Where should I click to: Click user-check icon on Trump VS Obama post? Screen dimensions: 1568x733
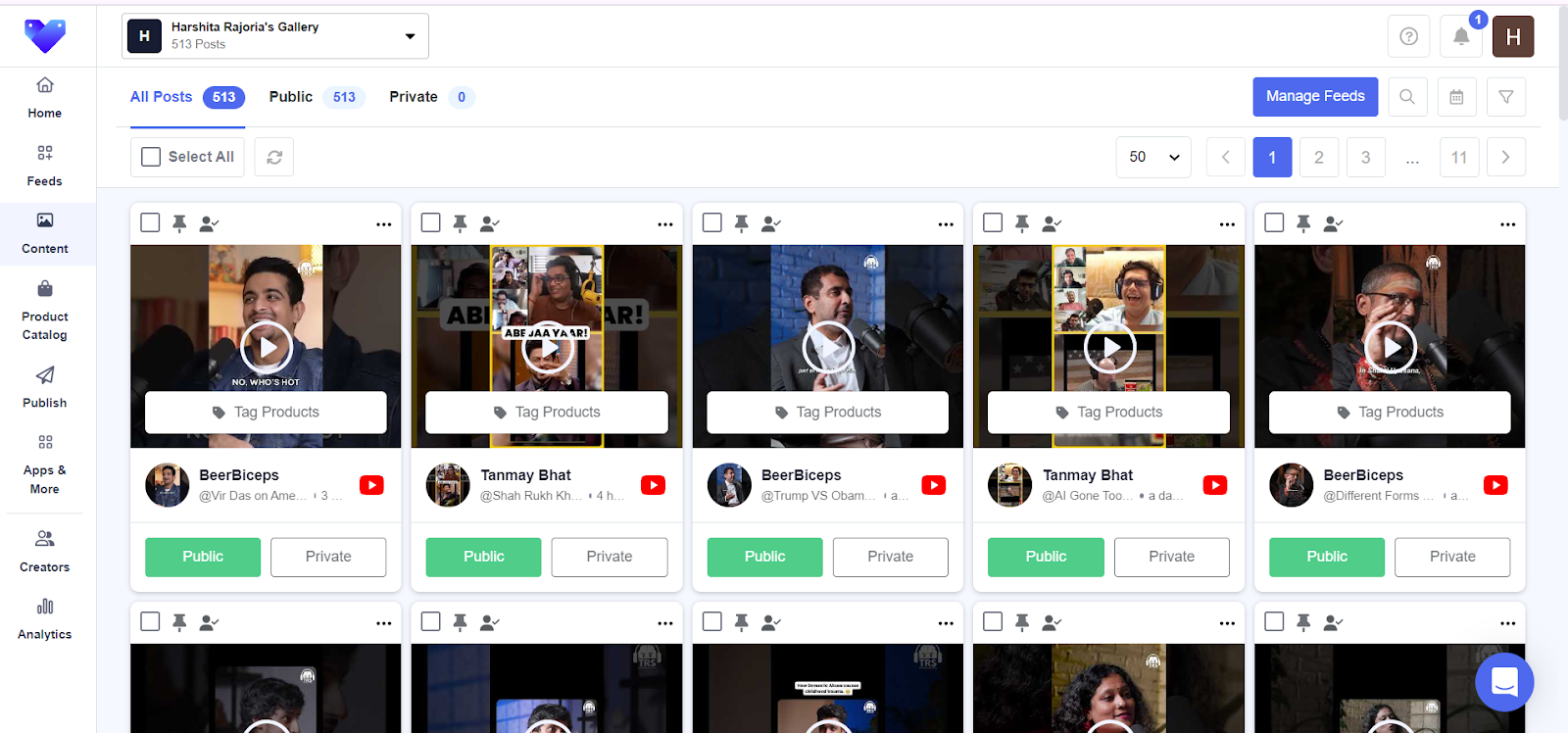coord(771,223)
